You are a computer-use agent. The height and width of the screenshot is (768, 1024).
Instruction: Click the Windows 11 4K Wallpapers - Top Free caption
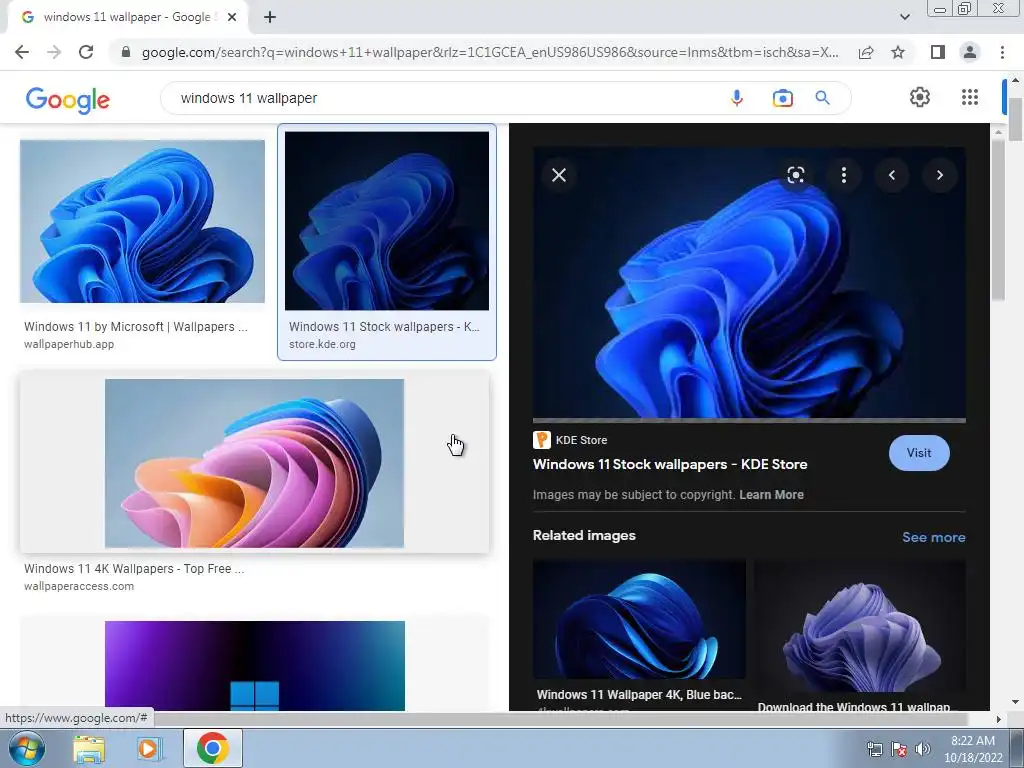click(134, 569)
